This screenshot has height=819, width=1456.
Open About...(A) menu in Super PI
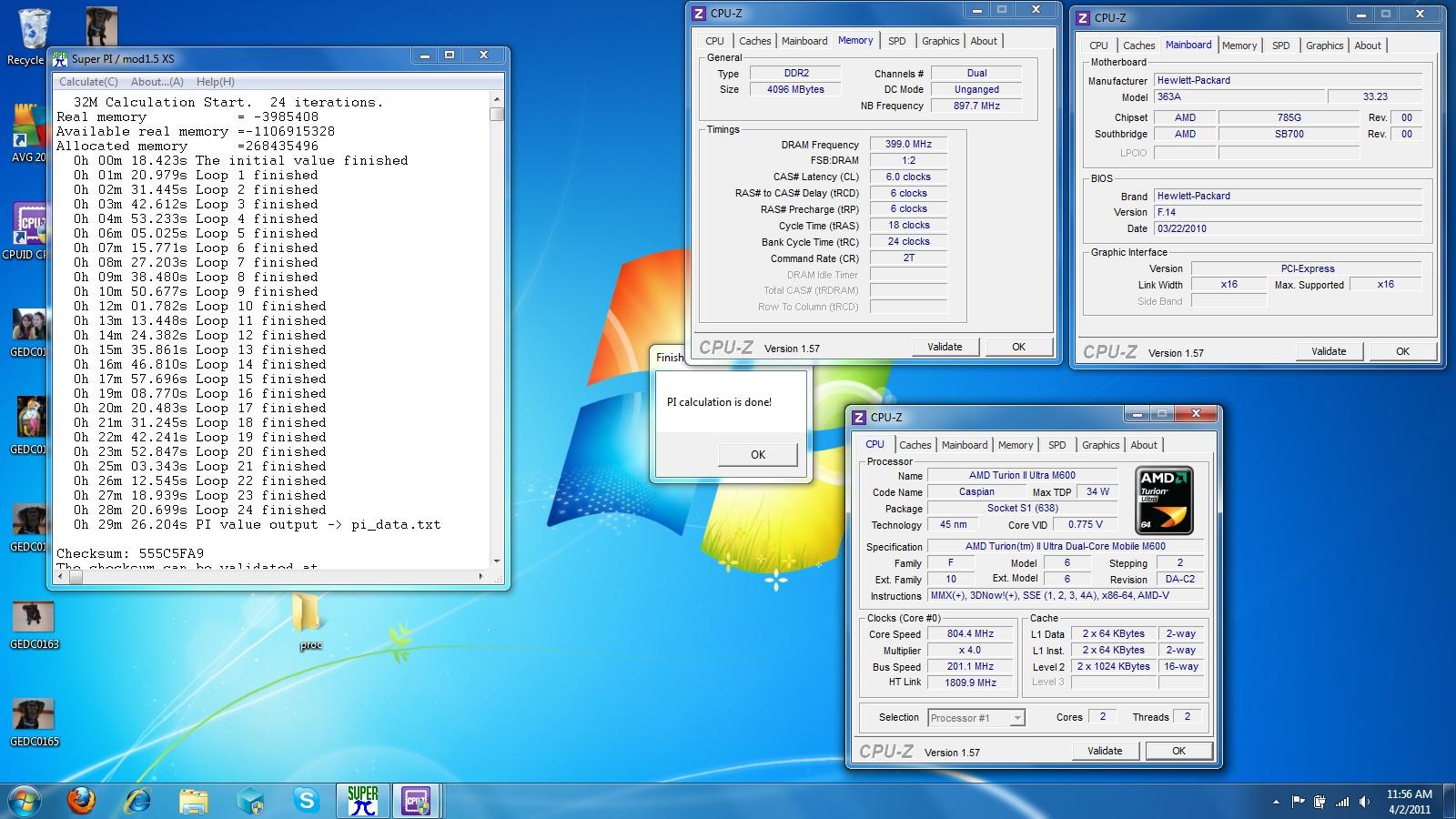pos(157,82)
